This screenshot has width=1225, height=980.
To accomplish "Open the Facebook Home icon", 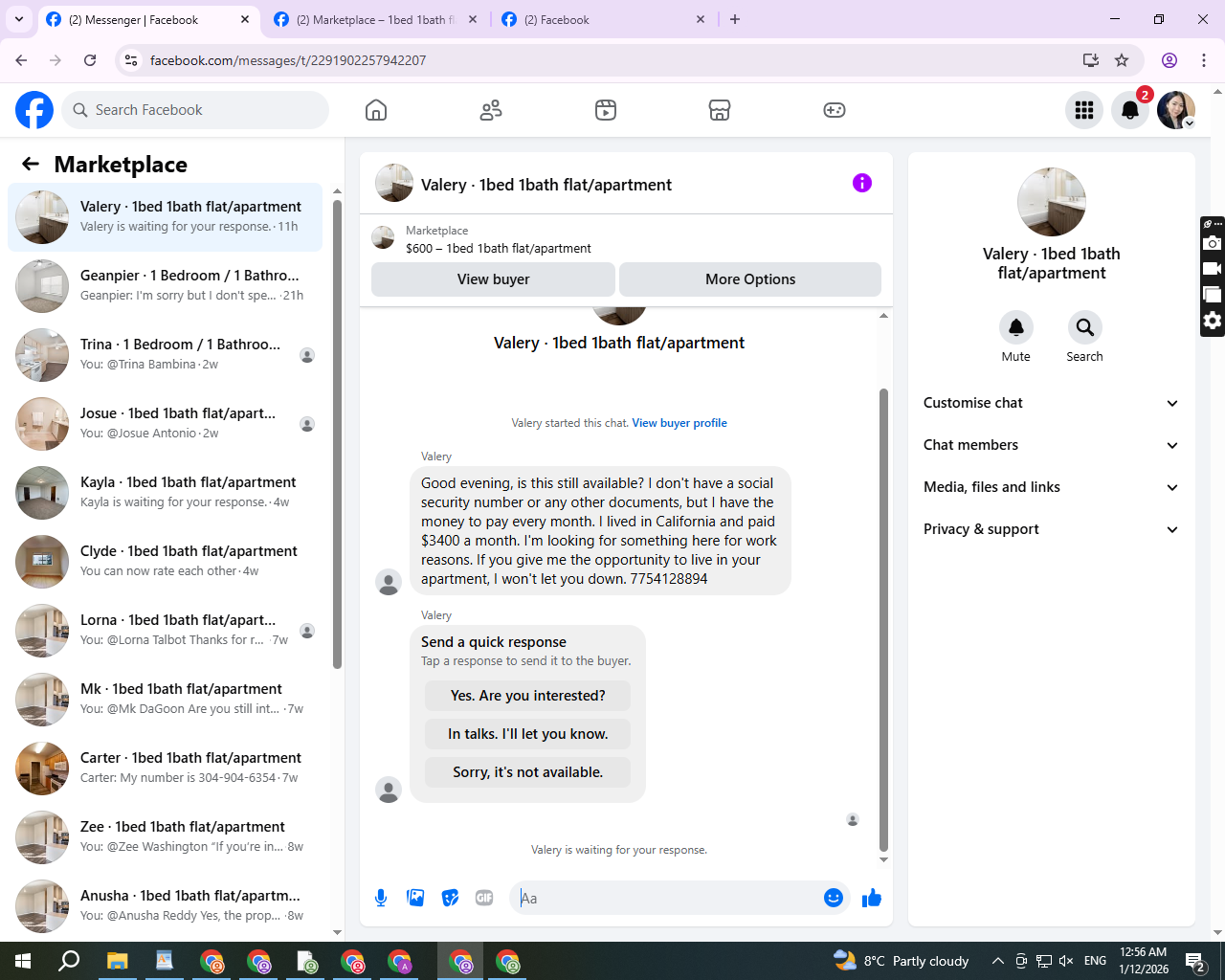I will pos(376,110).
